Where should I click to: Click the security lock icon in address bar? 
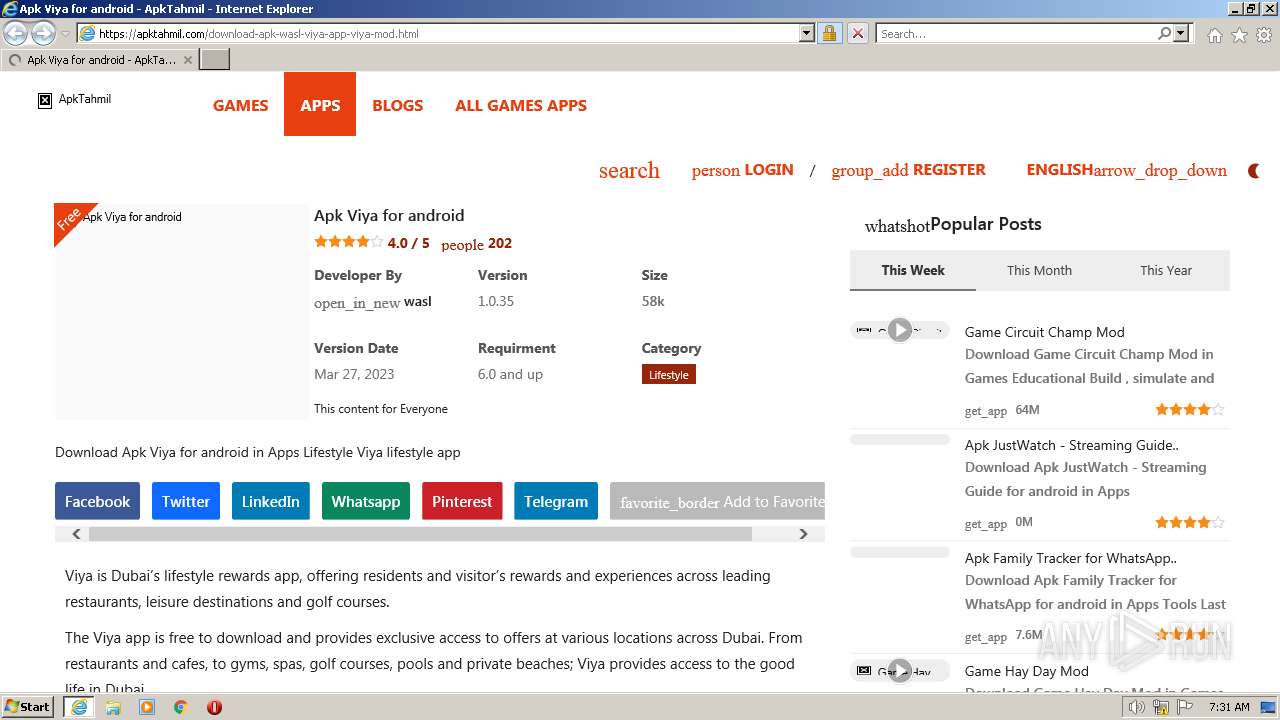[x=829, y=33]
